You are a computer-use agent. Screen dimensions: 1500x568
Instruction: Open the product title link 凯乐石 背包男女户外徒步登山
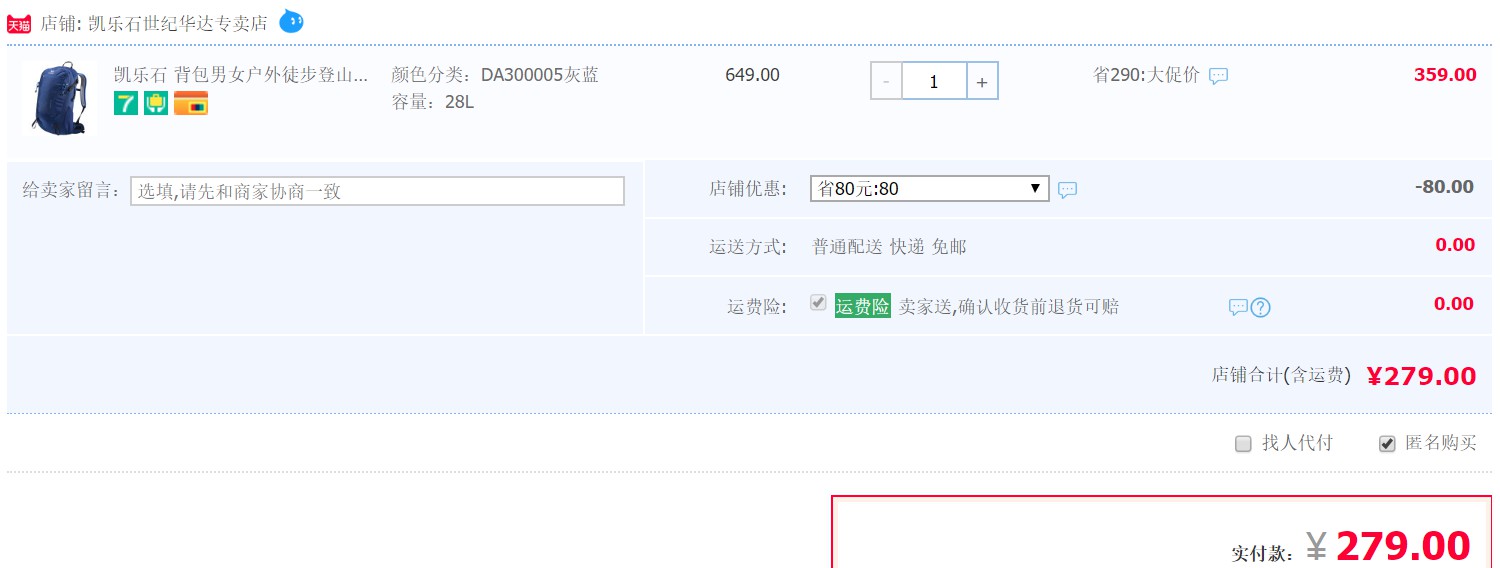click(241, 75)
